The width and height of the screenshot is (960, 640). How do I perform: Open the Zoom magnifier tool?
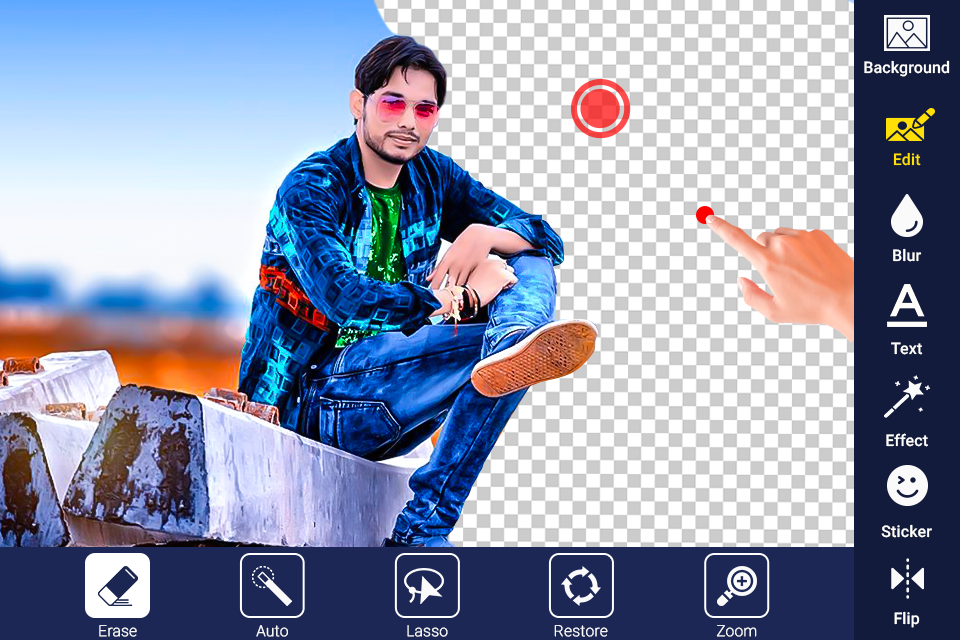(737, 585)
